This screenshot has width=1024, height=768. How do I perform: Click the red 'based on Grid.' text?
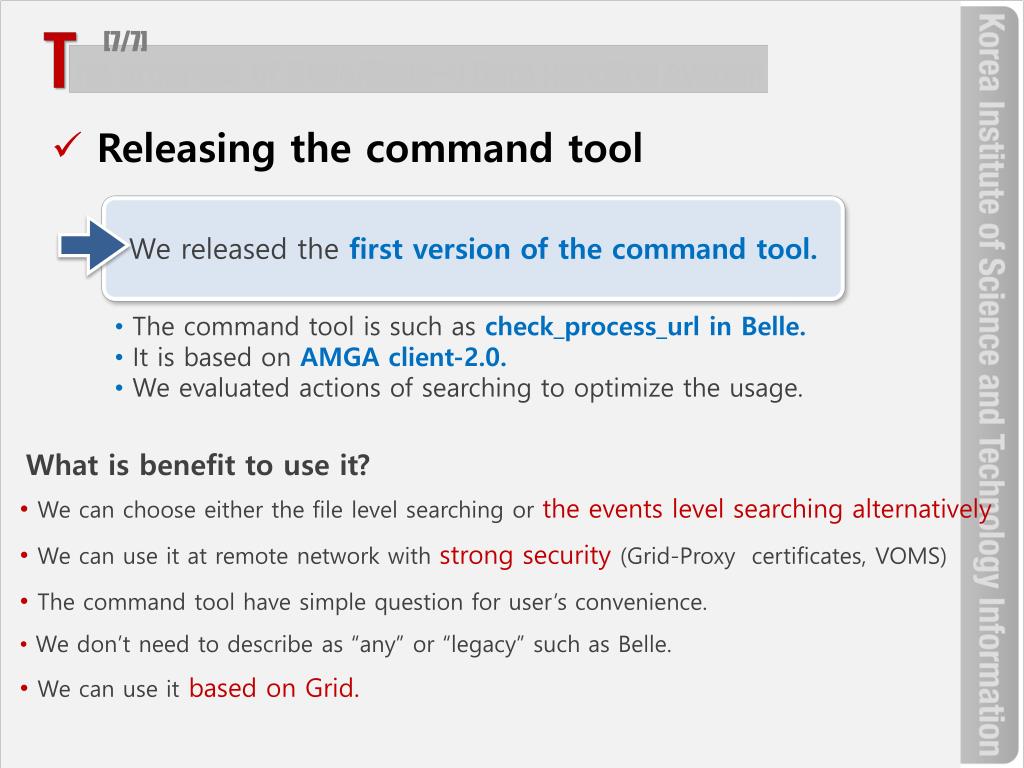tap(274, 688)
